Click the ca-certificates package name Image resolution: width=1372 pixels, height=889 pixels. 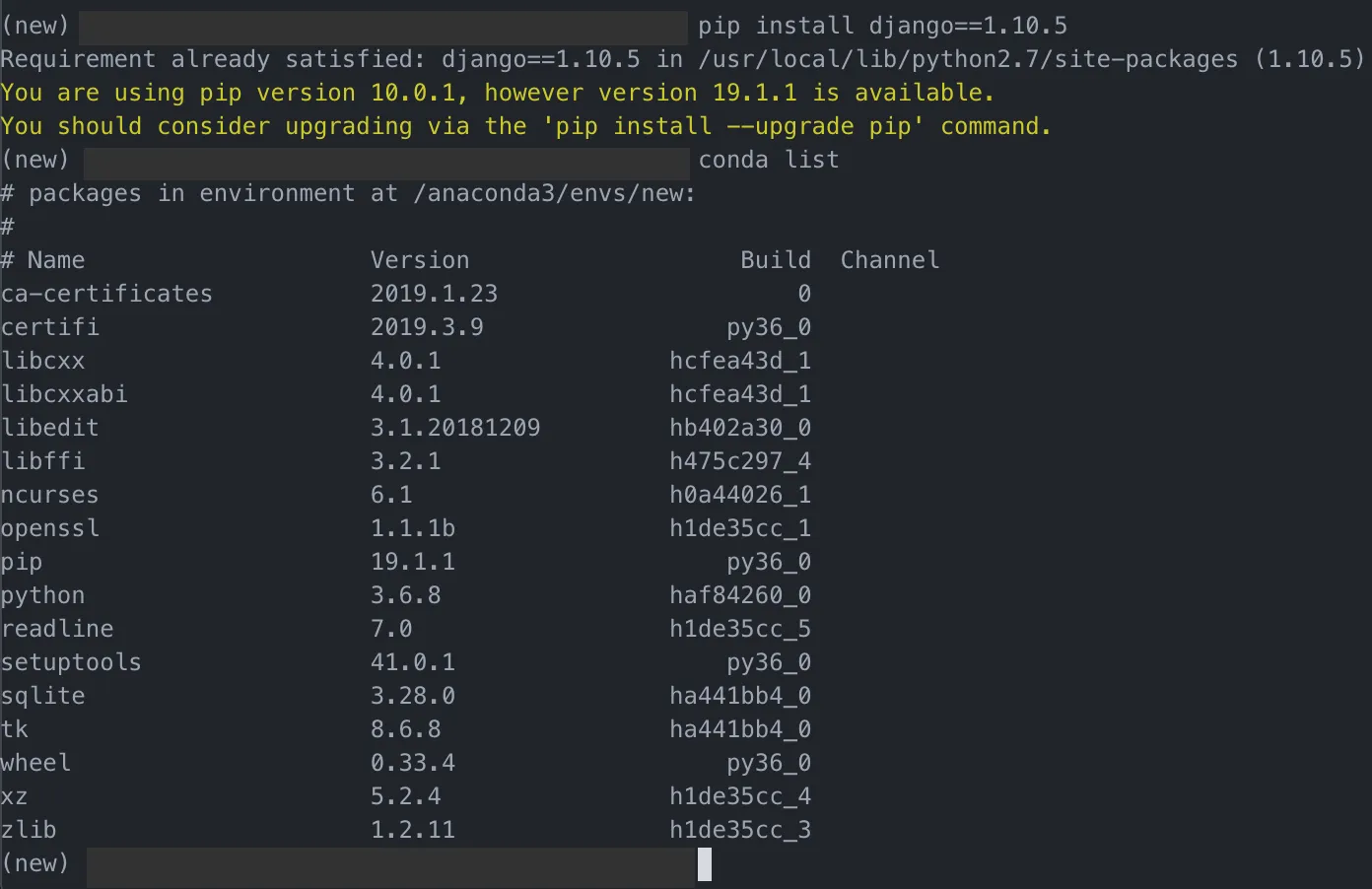[x=106, y=294]
